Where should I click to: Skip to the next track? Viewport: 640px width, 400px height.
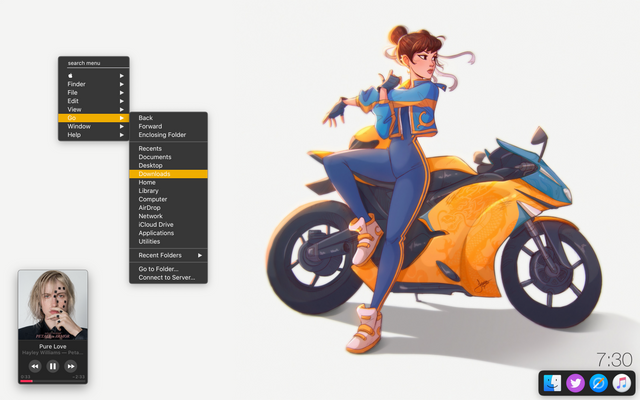[x=71, y=366]
